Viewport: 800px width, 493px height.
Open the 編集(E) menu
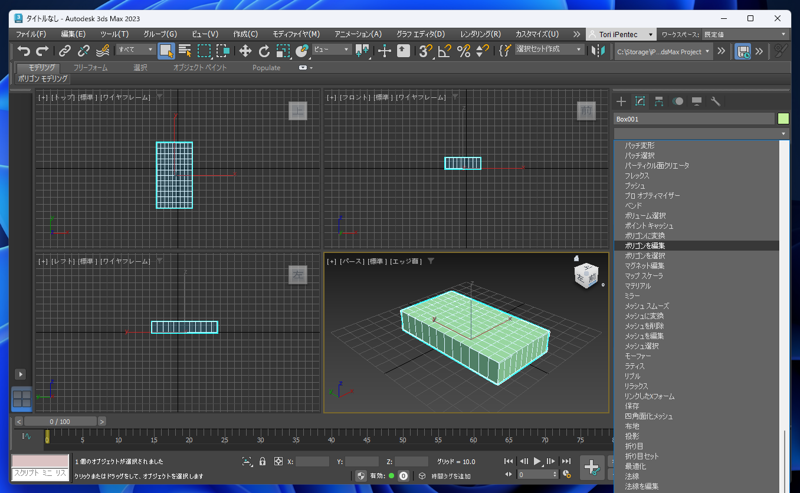(x=73, y=34)
